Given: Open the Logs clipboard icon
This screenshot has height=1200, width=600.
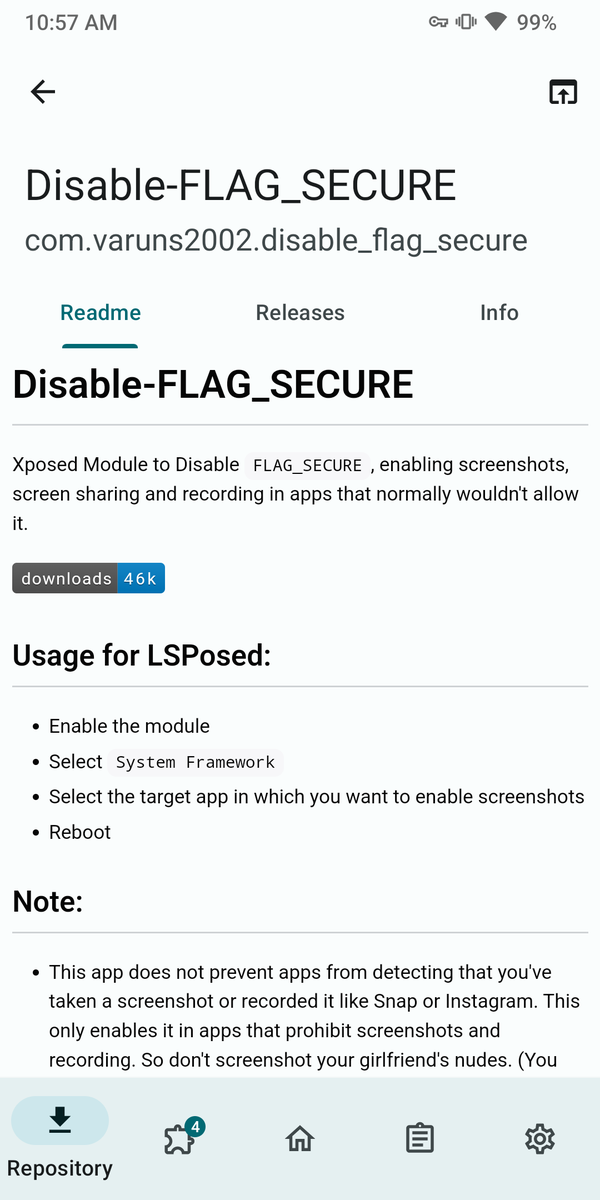Looking at the screenshot, I should [420, 1138].
